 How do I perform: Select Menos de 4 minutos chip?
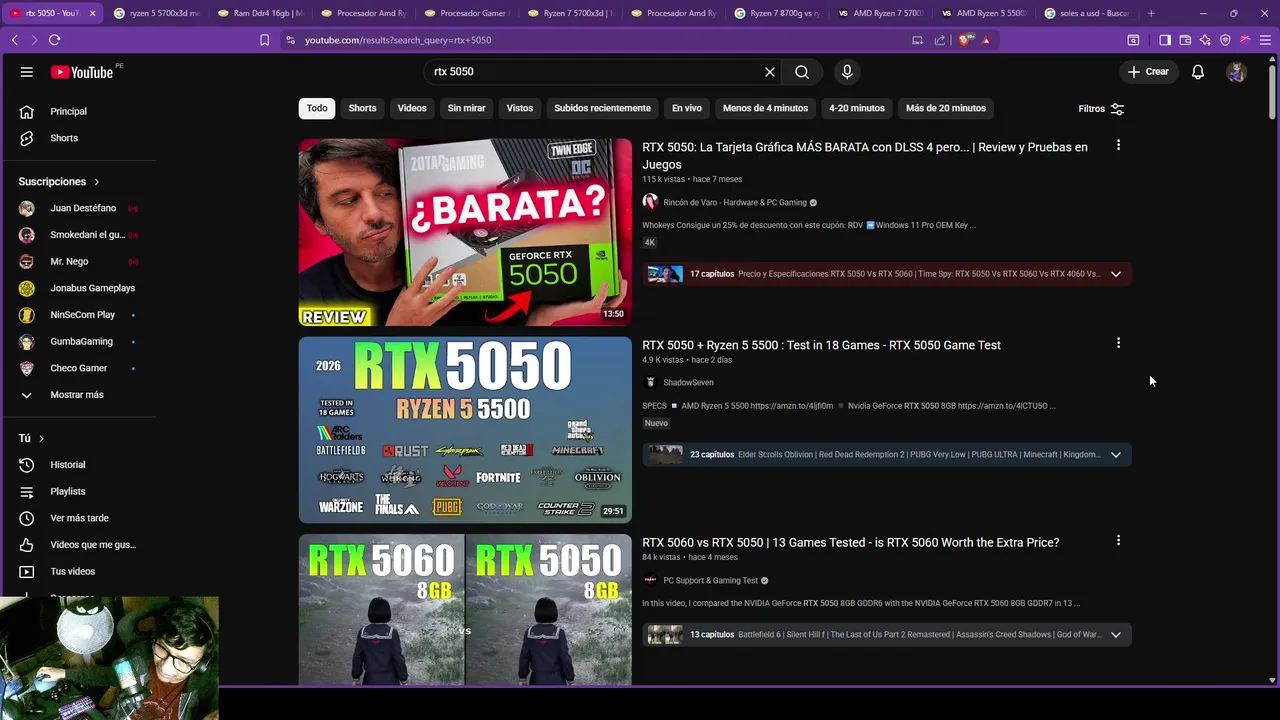pos(765,108)
